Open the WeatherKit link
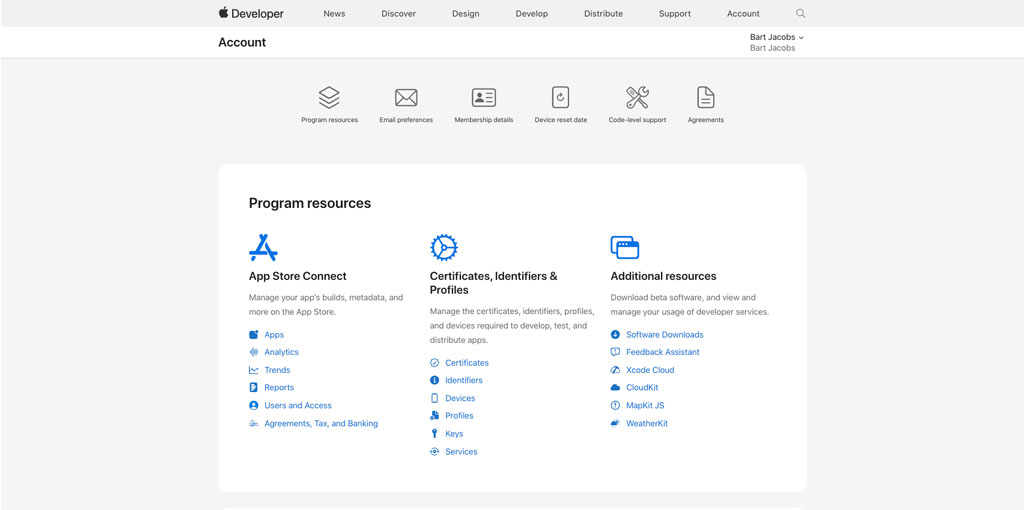Viewport: 1024px width, 510px height. point(647,423)
